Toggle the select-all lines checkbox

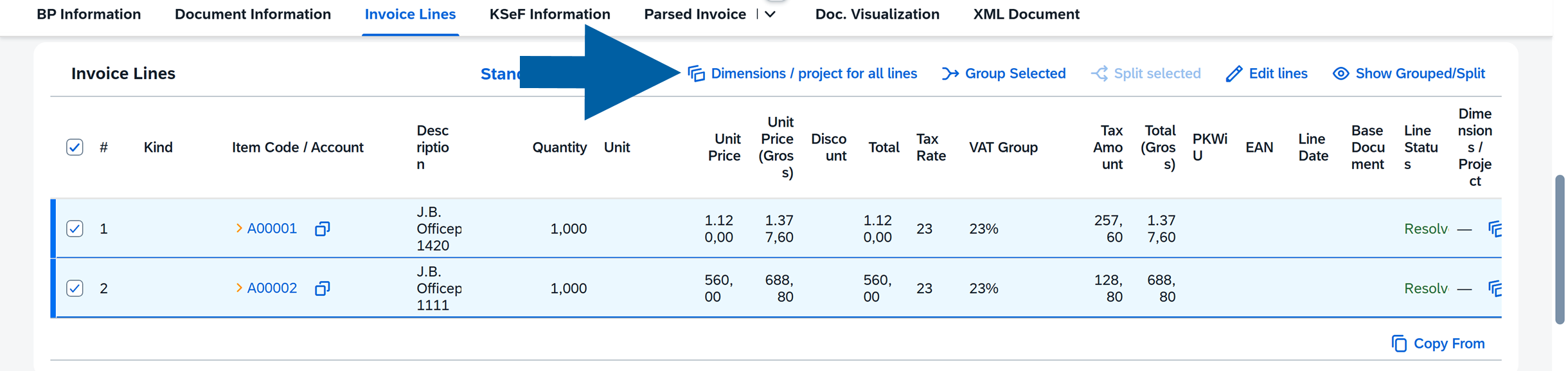[75, 147]
